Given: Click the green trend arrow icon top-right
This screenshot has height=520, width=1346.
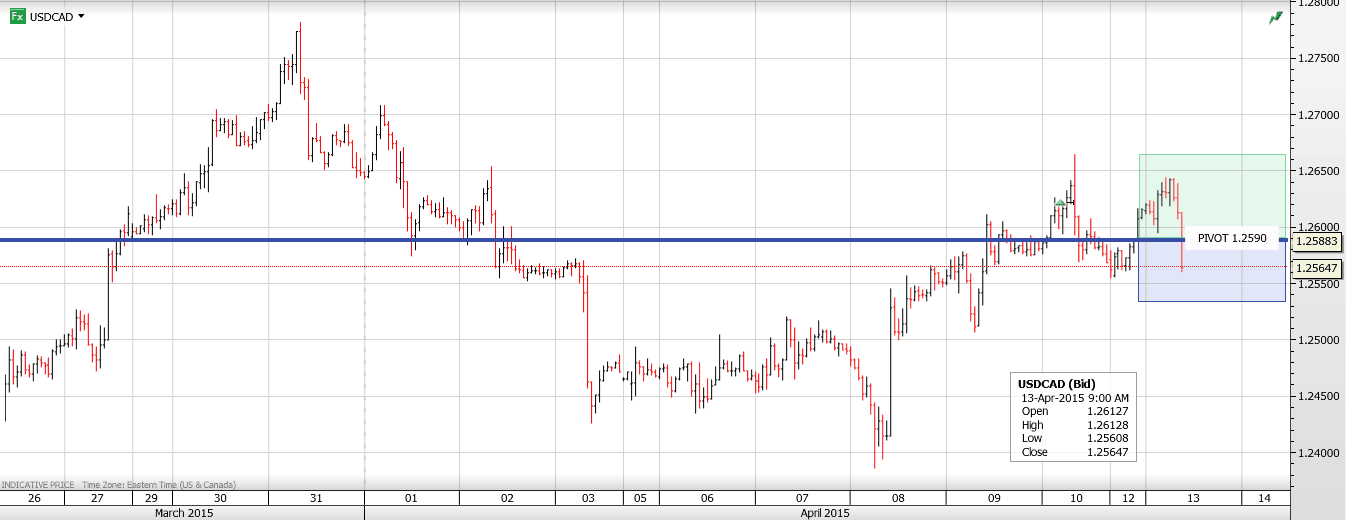Looking at the screenshot, I should pyautogui.click(x=1276, y=17).
